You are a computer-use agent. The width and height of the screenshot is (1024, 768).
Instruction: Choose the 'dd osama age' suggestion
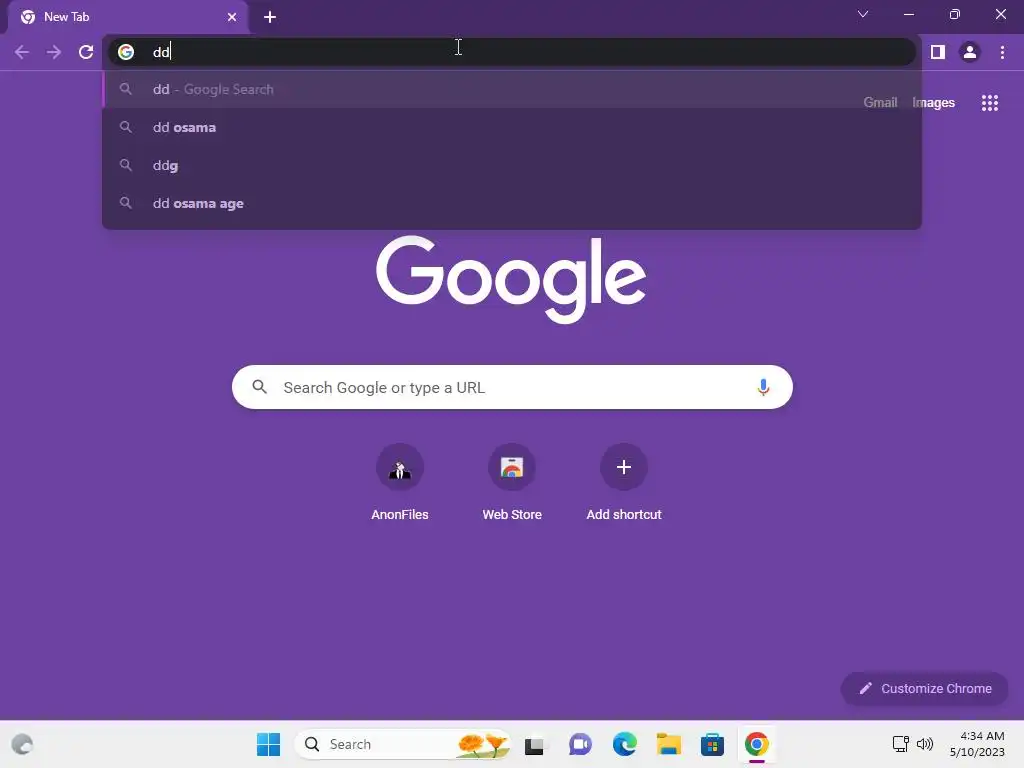click(512, 203)
